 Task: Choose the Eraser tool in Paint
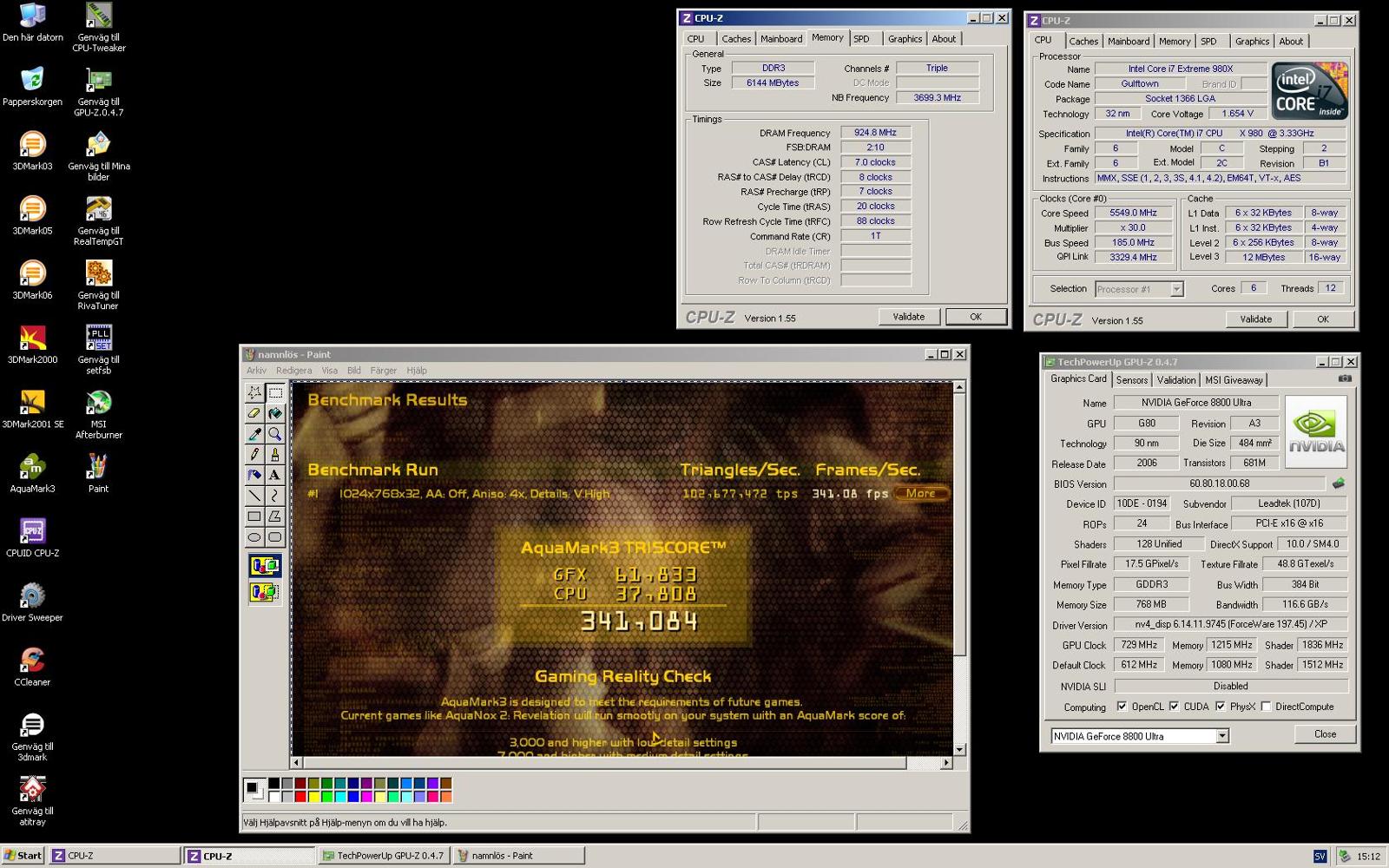(254, 413)
